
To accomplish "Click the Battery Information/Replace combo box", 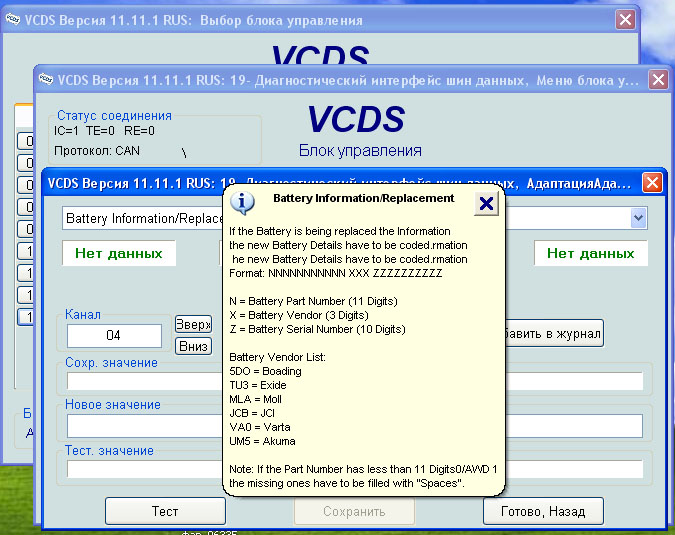I will click(354, 218).
